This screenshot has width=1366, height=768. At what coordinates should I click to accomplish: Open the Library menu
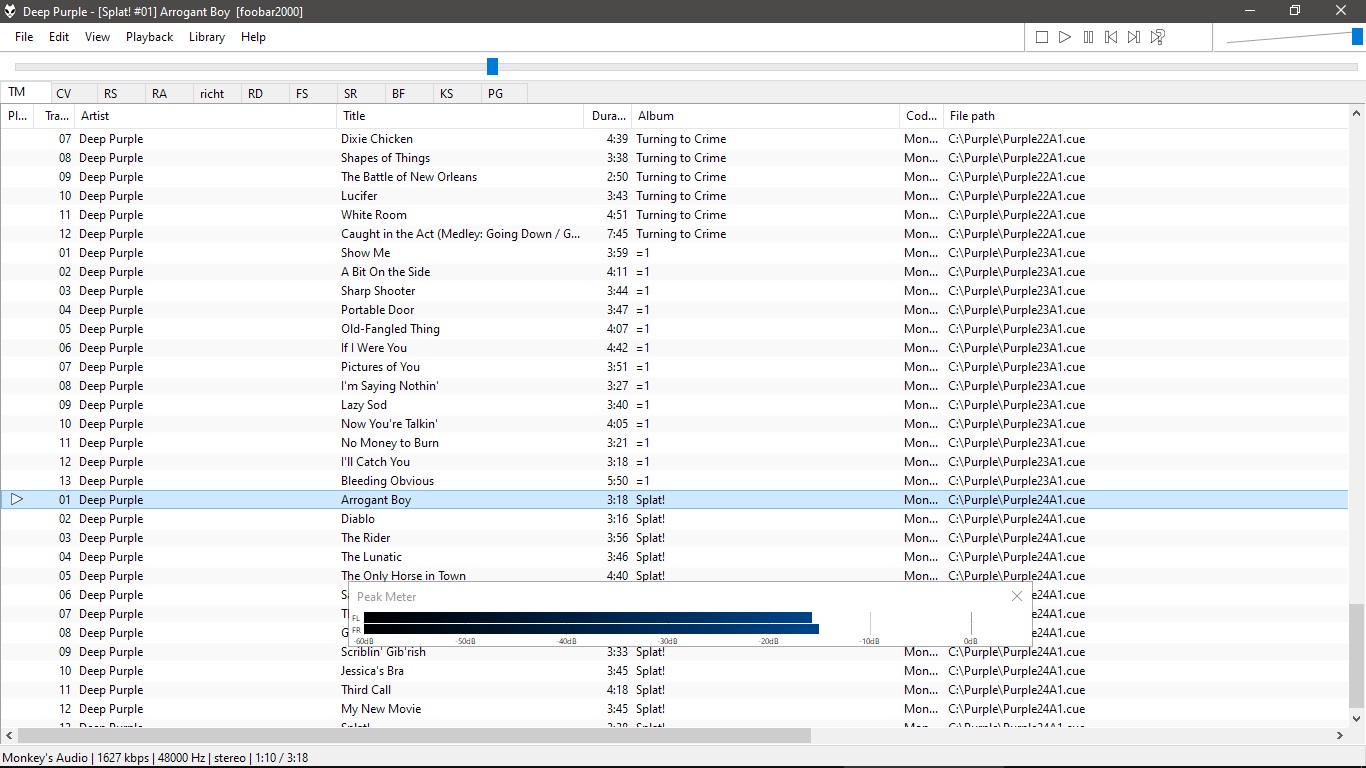click(206, 37)
